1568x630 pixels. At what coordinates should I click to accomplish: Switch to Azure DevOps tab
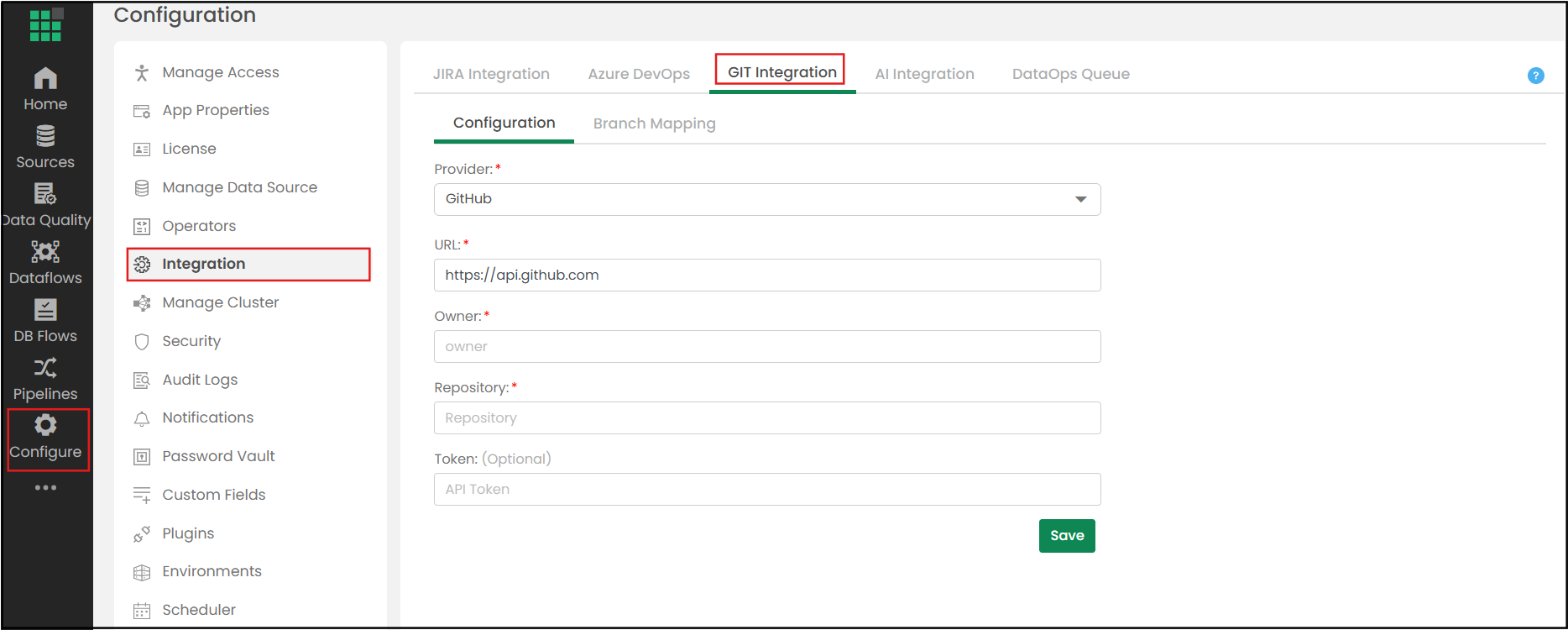[x=639, y=74]
